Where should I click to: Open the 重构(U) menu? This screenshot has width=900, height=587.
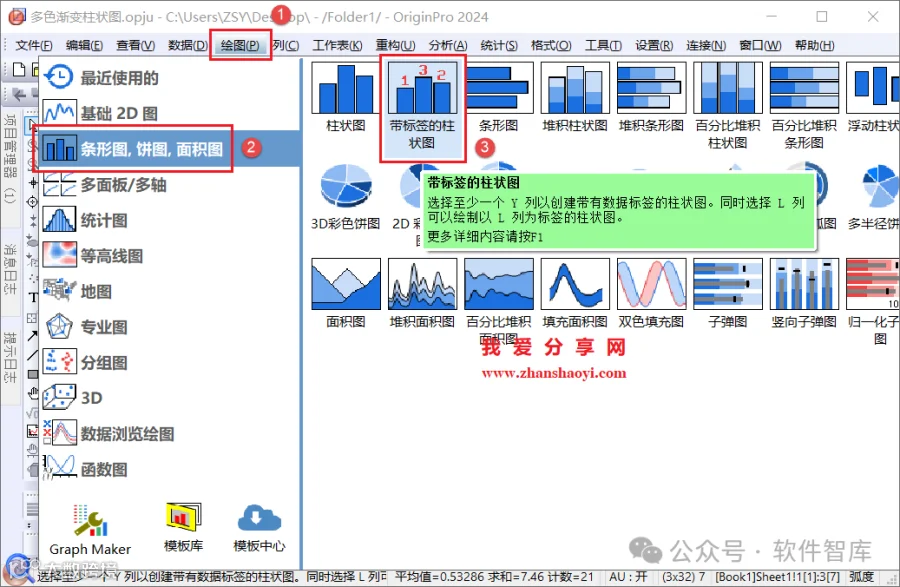pos(395,45)
